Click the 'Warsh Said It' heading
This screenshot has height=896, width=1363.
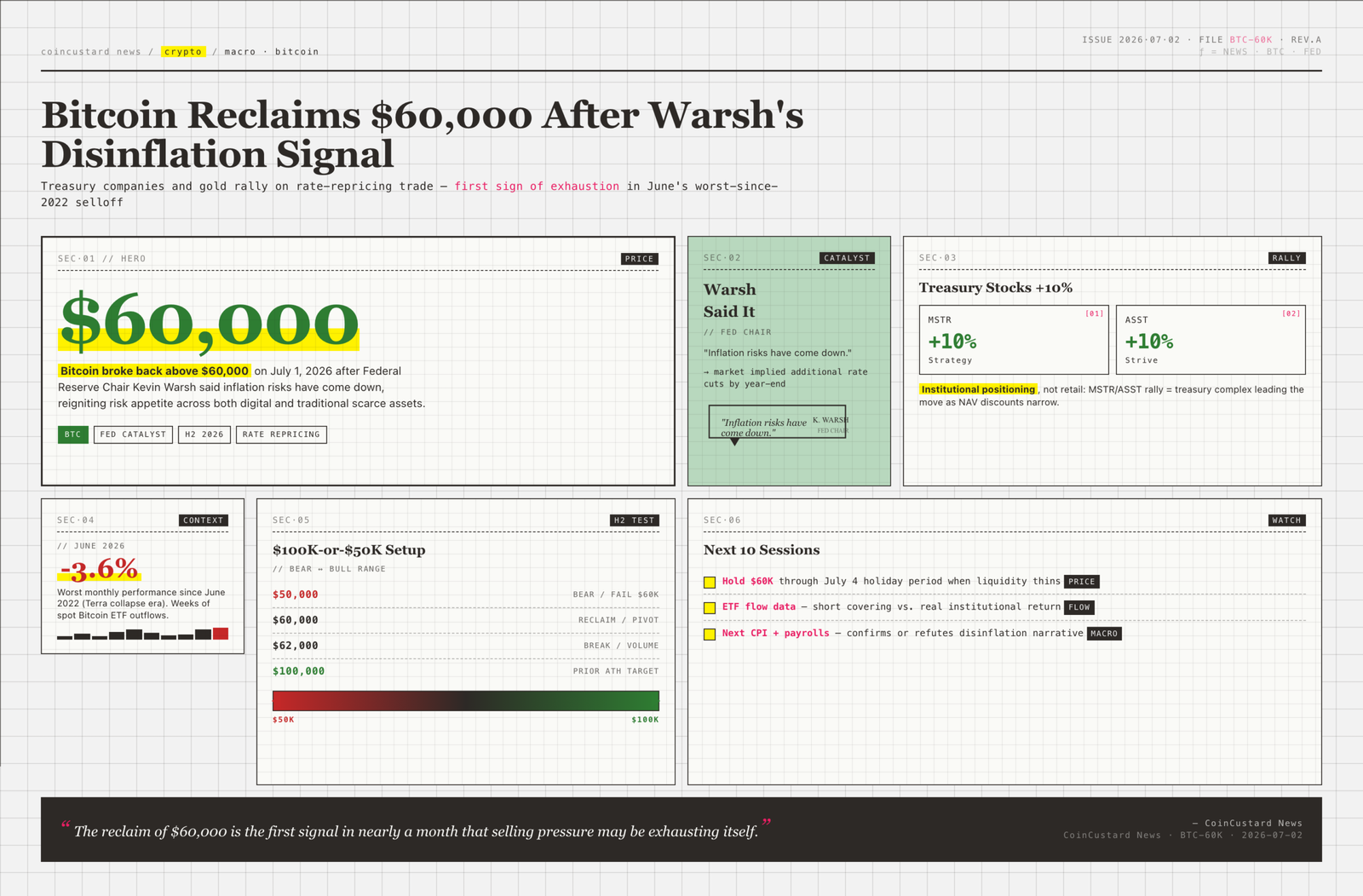(730, 301)
